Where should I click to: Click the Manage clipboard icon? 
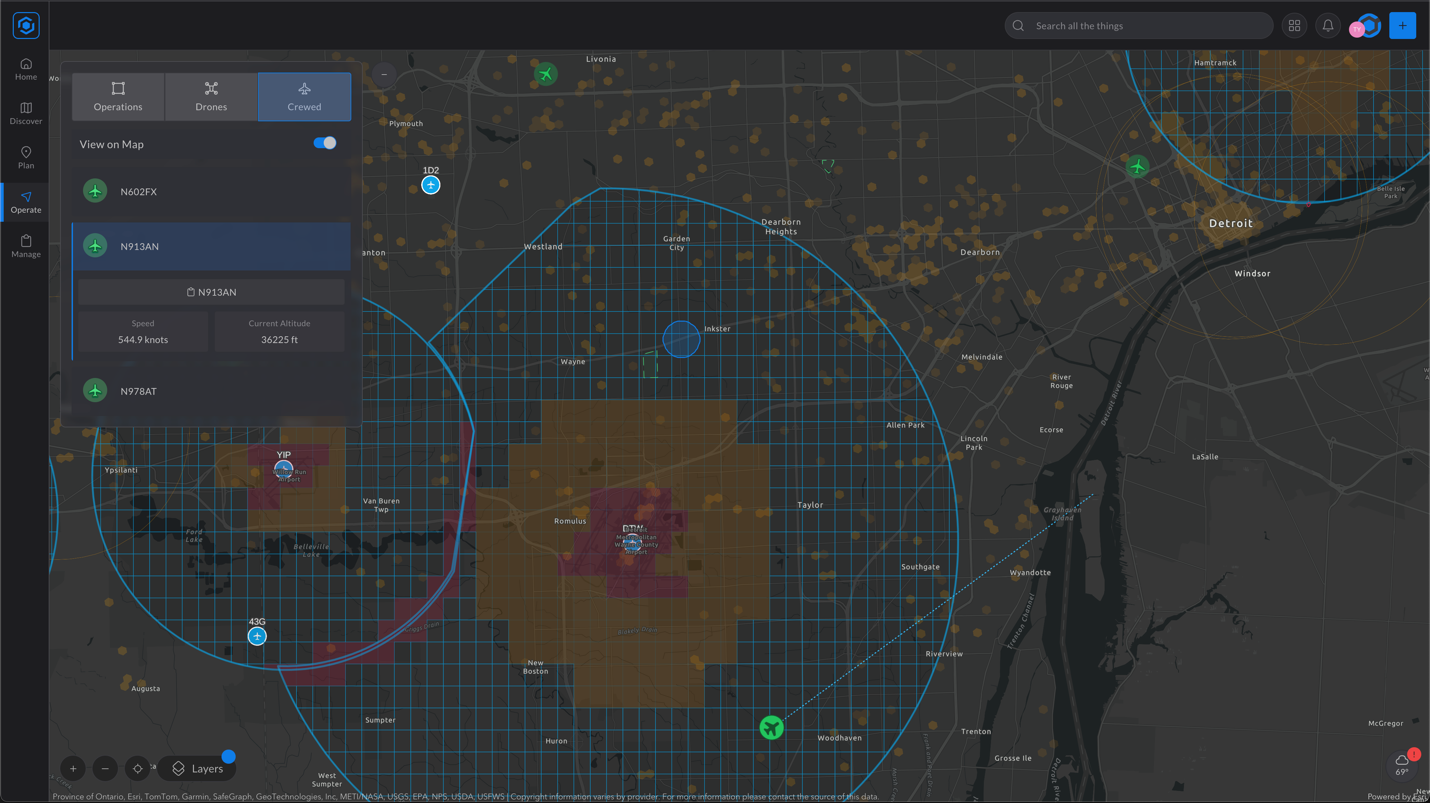click(x=25, y=246)
